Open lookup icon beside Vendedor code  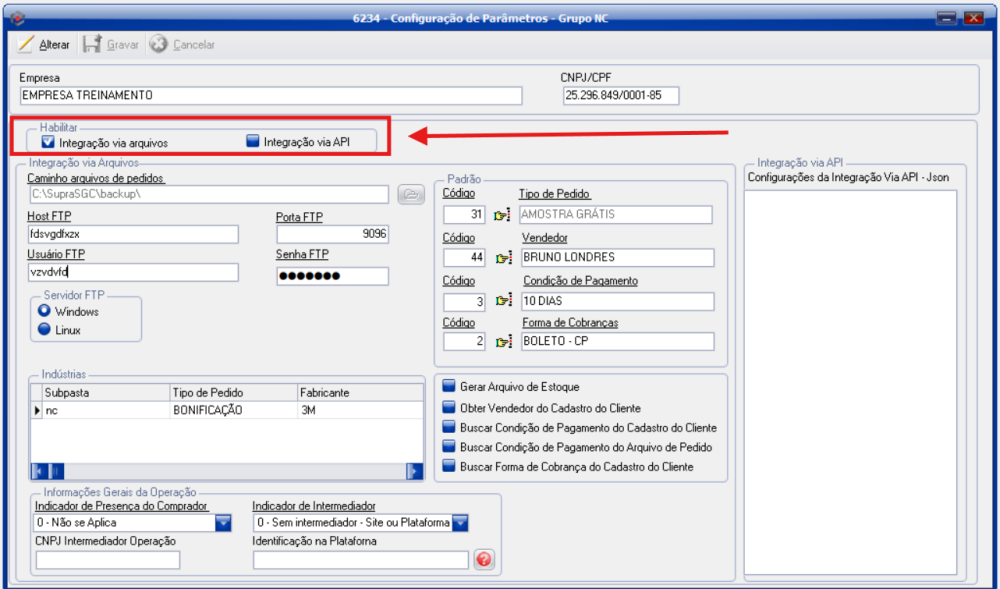pos(503,258)
